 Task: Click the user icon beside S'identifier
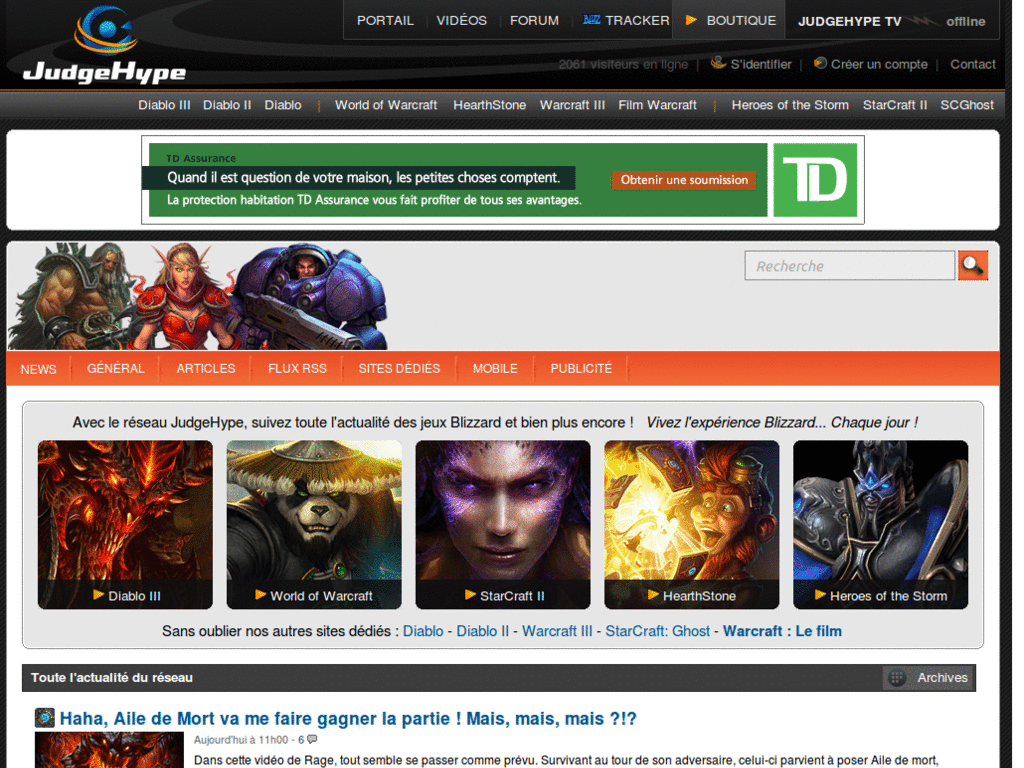click(x=718, y=63)
